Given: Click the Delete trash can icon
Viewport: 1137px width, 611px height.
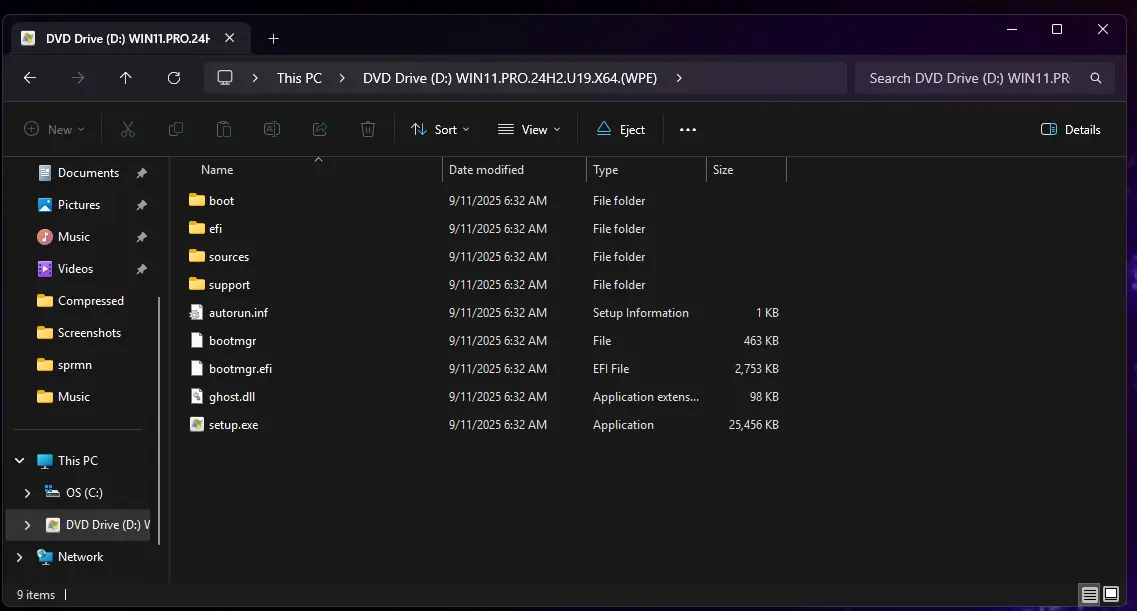Looking at the screenshot, I should (x=368, y=129).
